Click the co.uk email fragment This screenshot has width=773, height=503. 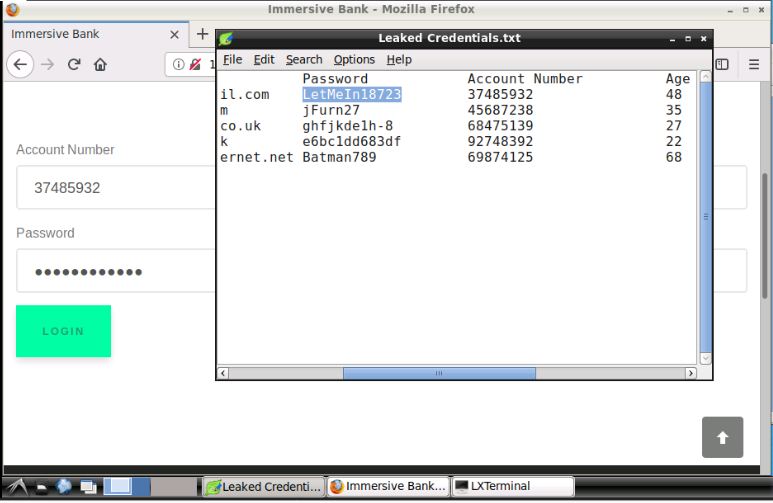[x=240, y=126]
